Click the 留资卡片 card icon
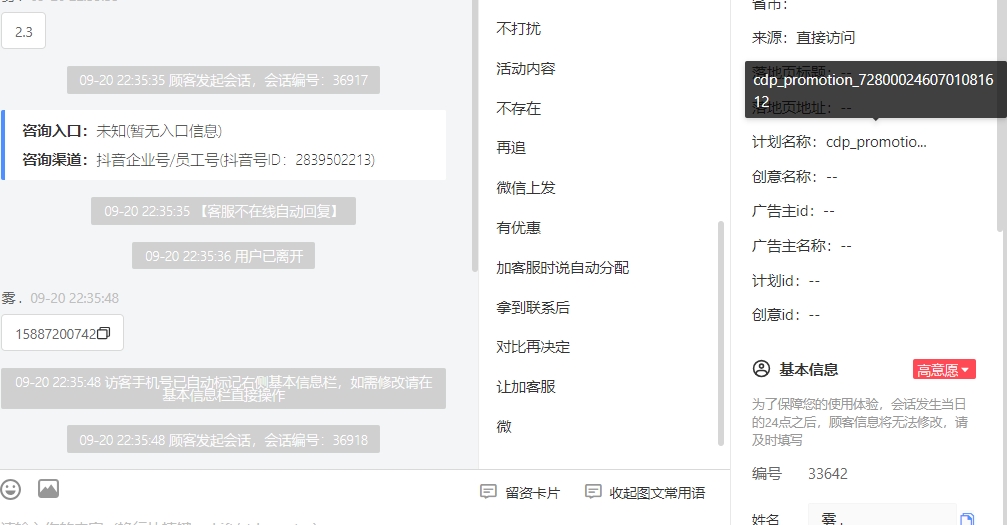Viewport: 1007px width, 525px height. click(488, 492)
